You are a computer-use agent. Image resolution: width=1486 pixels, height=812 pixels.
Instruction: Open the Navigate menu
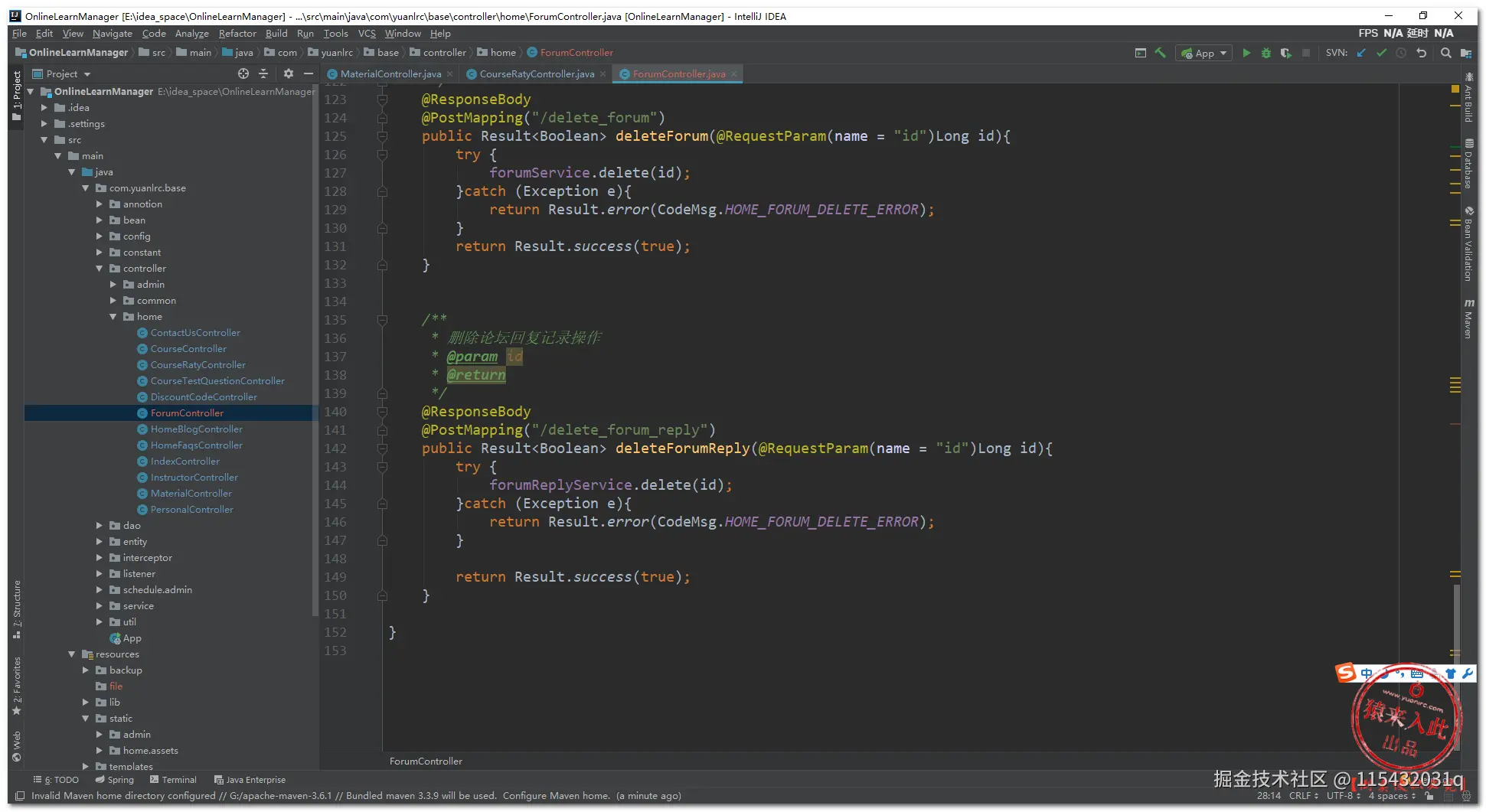[113, 34]
